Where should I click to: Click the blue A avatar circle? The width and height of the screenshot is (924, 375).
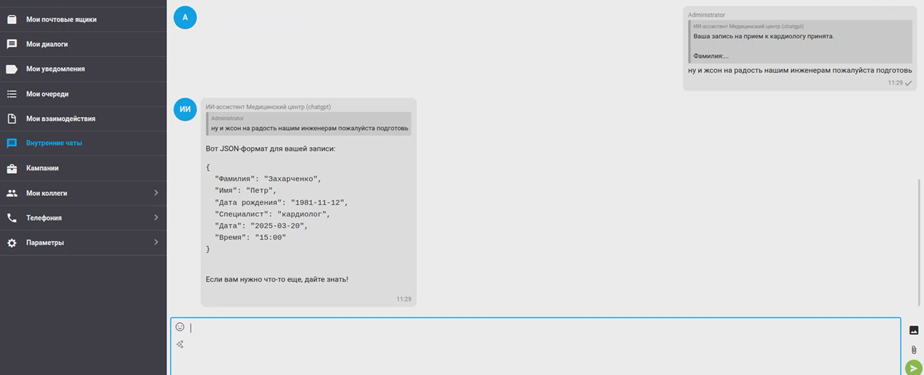[185, 18]
